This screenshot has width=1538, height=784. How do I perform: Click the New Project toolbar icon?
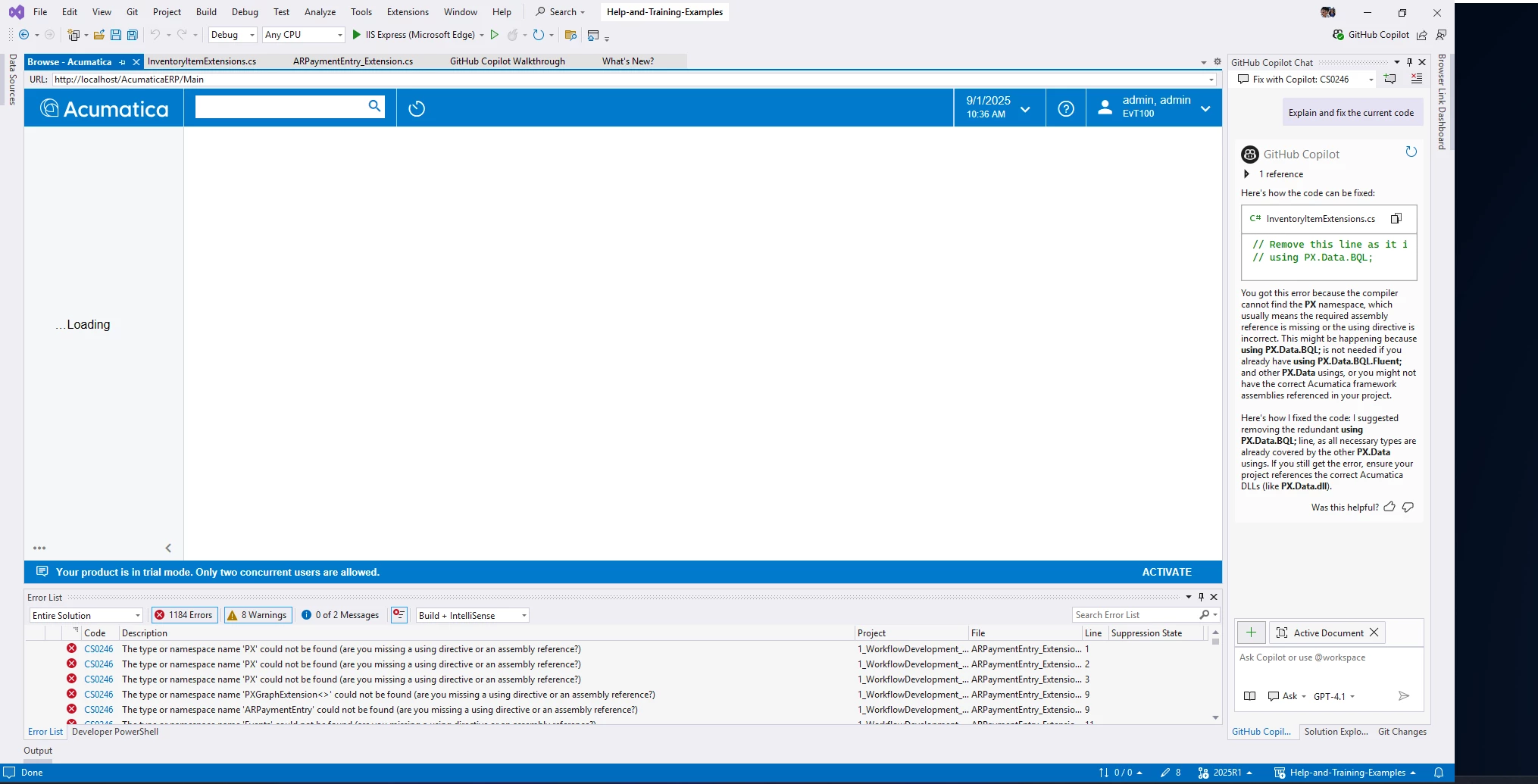click(x=73, y=35)
